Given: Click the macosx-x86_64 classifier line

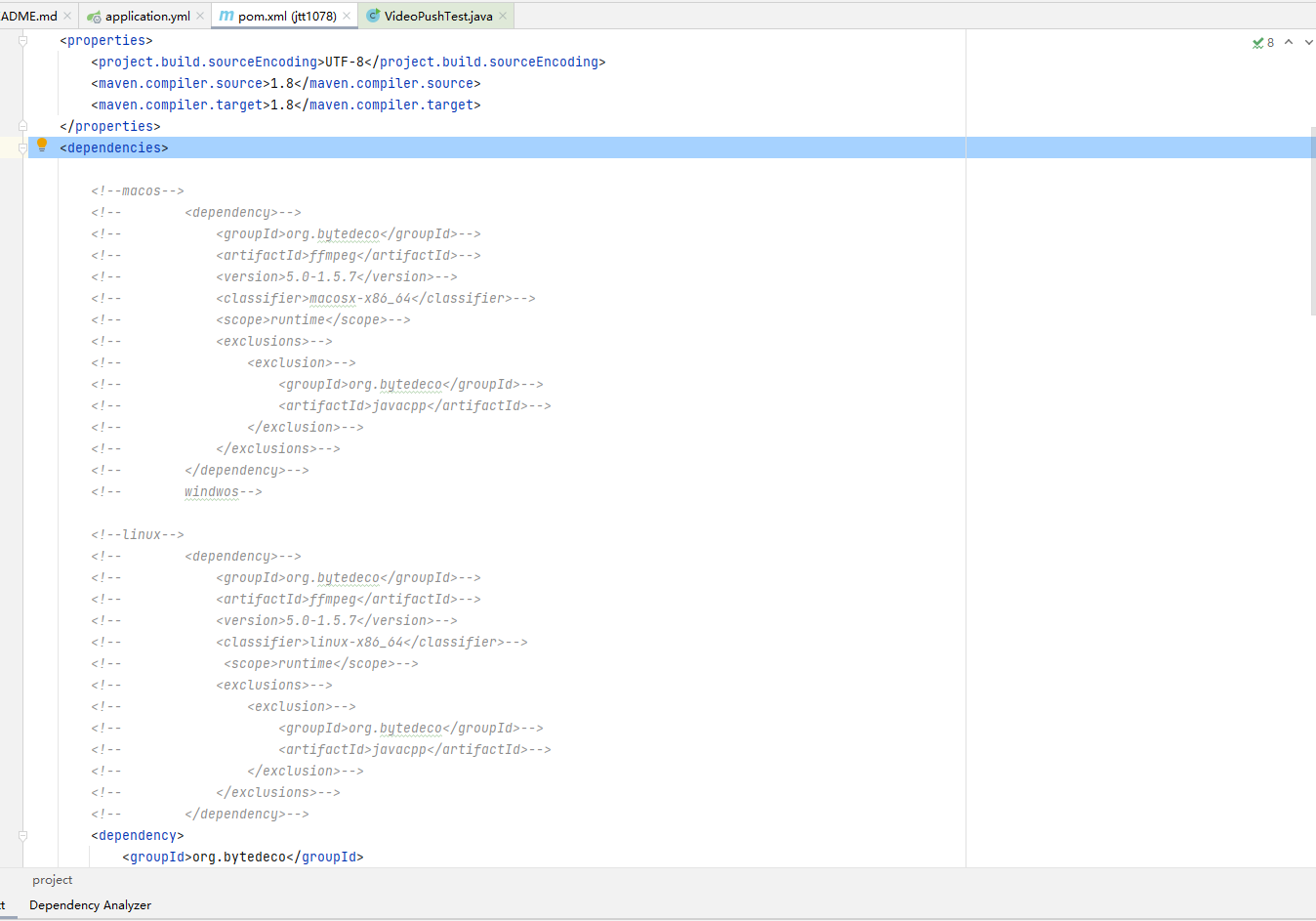Looking at the screenshot, I should (313, 298).
